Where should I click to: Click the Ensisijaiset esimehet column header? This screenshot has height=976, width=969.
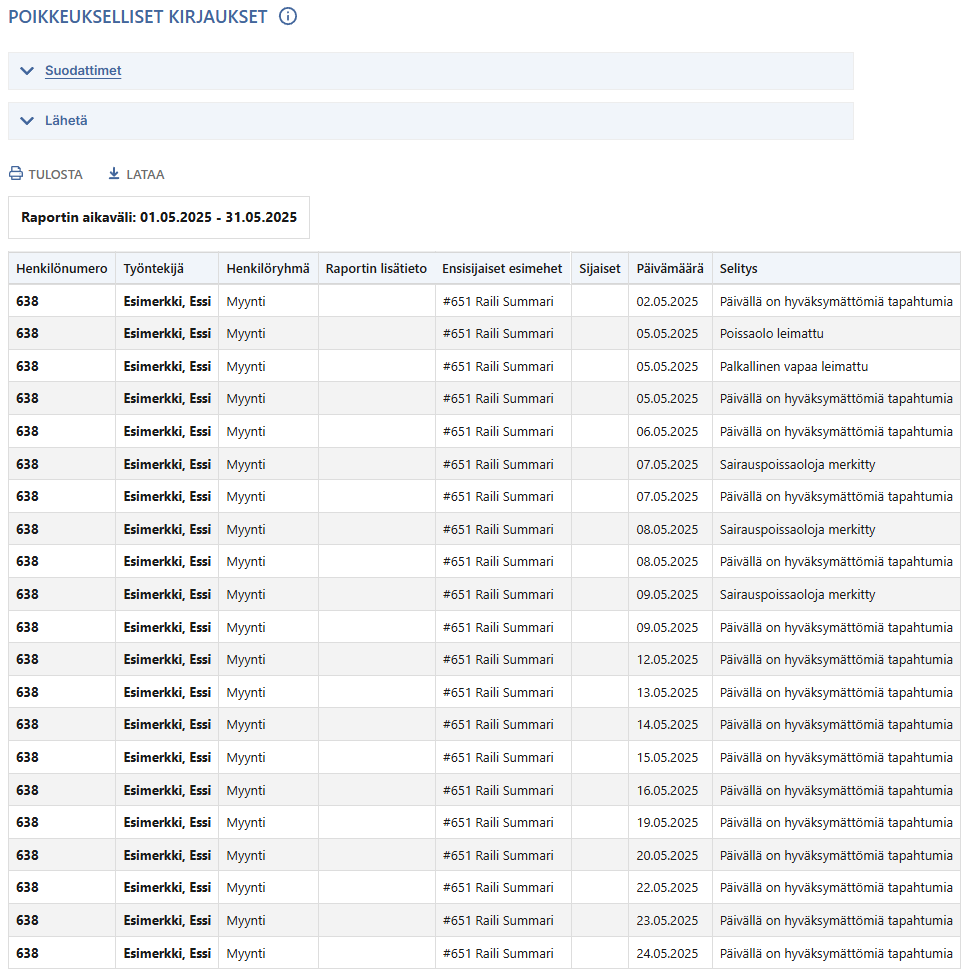(x=503, y=268)
